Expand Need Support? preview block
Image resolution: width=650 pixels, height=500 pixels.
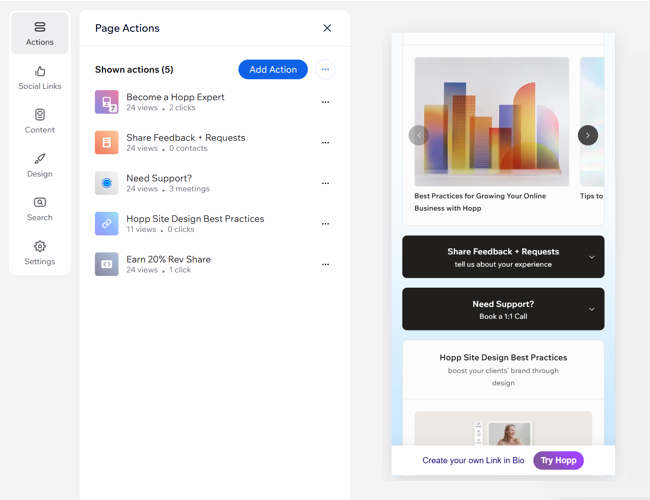tap(503, 309)
